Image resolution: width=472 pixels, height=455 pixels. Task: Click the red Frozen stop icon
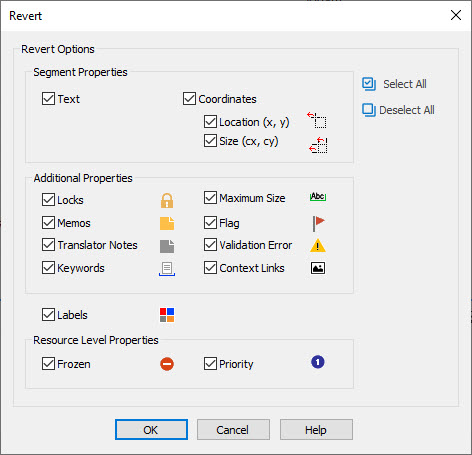point(167,364)
